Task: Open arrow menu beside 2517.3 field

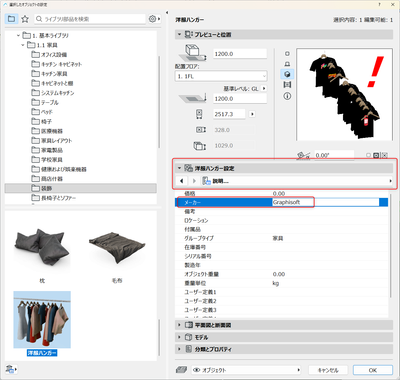Action: click(252, 114)
